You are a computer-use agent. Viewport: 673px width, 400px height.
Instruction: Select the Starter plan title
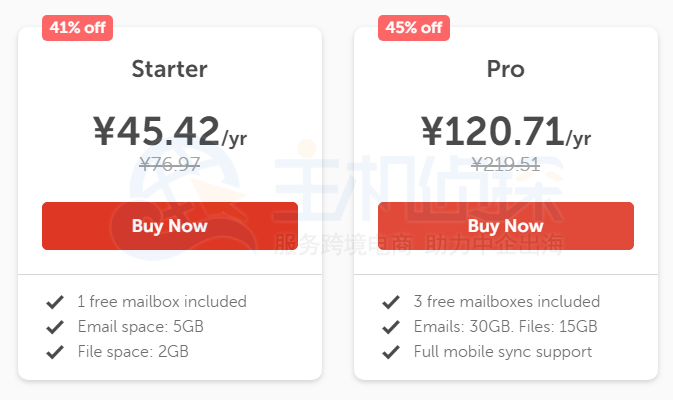[170, 69]
